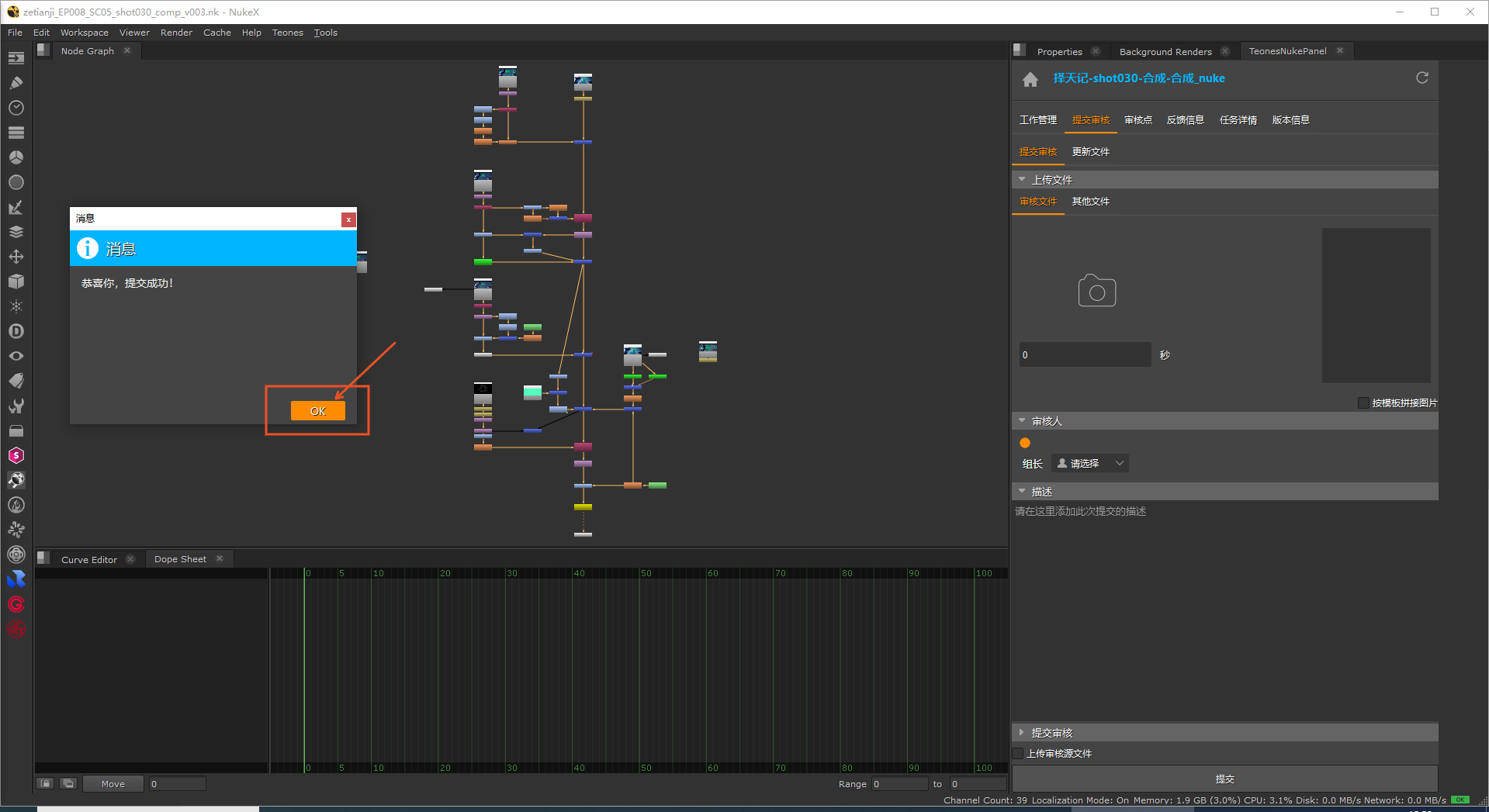The height and width of the screenshot is (812, 1489).
Task: Open the 3D nodes cube icon
Action: (x=16, y=282)
